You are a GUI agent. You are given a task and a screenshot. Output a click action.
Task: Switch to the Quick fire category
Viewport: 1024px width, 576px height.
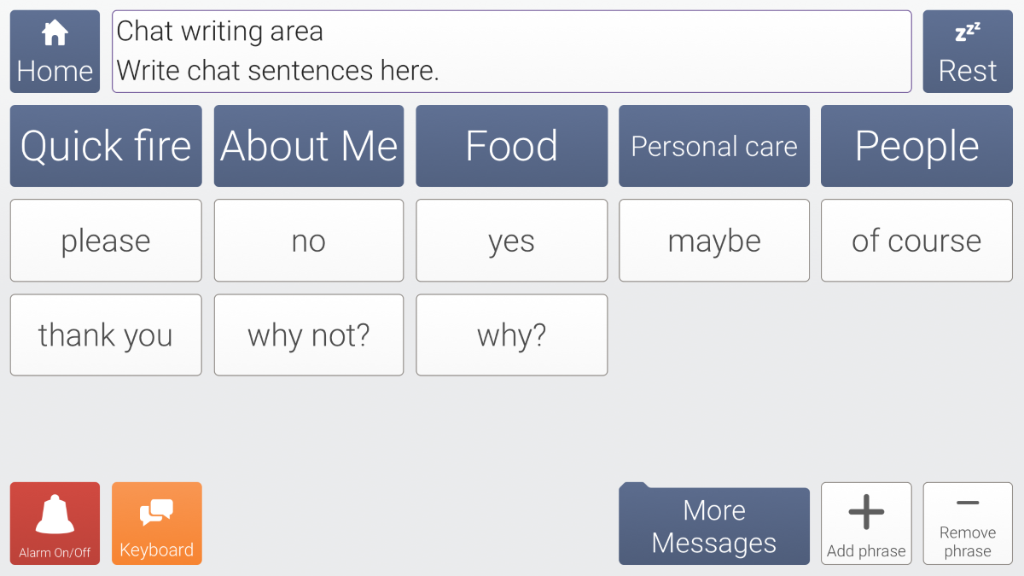coord(105,146)
